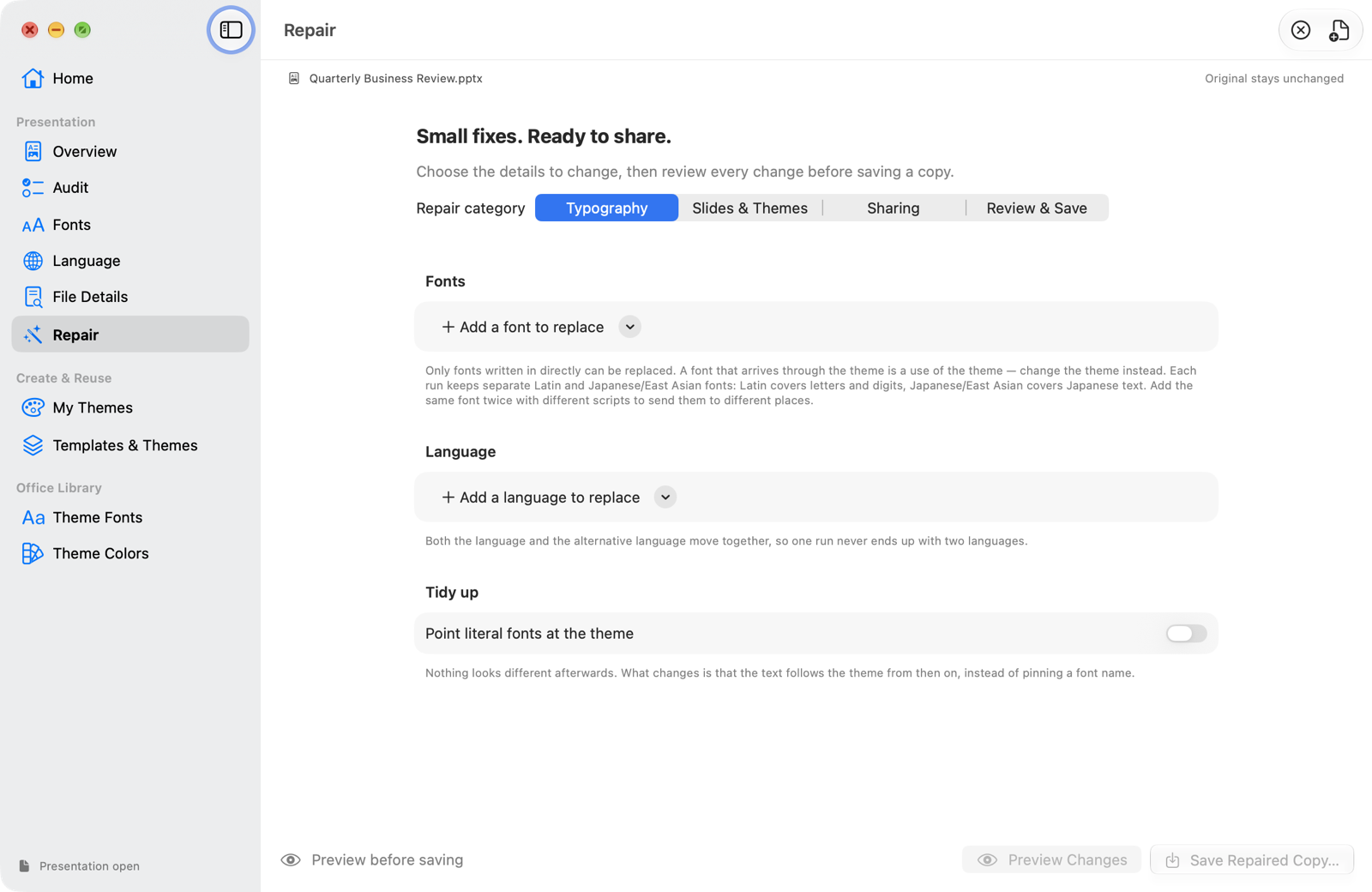Screen dimensions: 1372x892
Task: Click the Overview sidebar icon
Action: click(x=33, y=151)
